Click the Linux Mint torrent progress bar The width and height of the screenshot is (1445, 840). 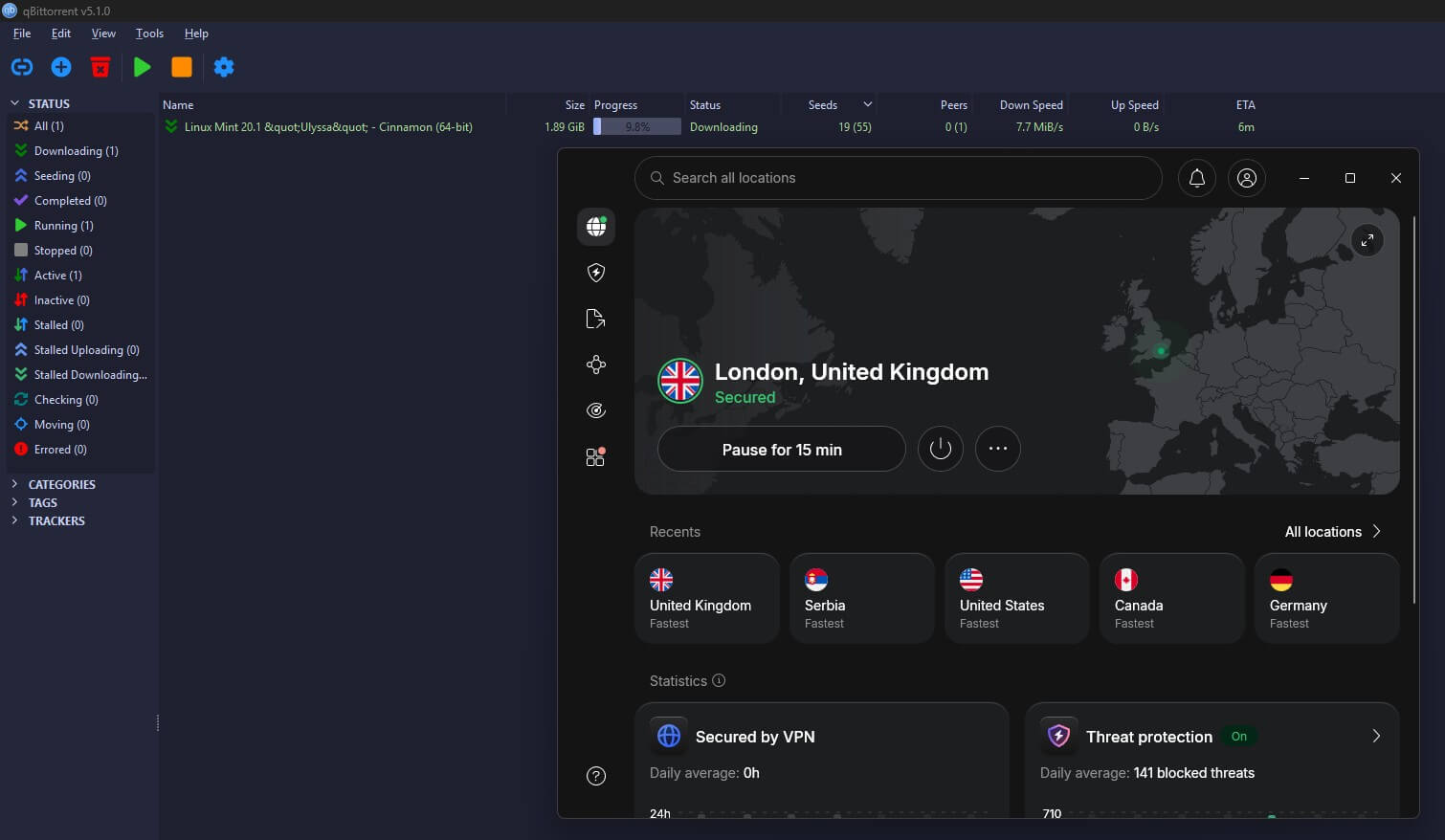636,126
